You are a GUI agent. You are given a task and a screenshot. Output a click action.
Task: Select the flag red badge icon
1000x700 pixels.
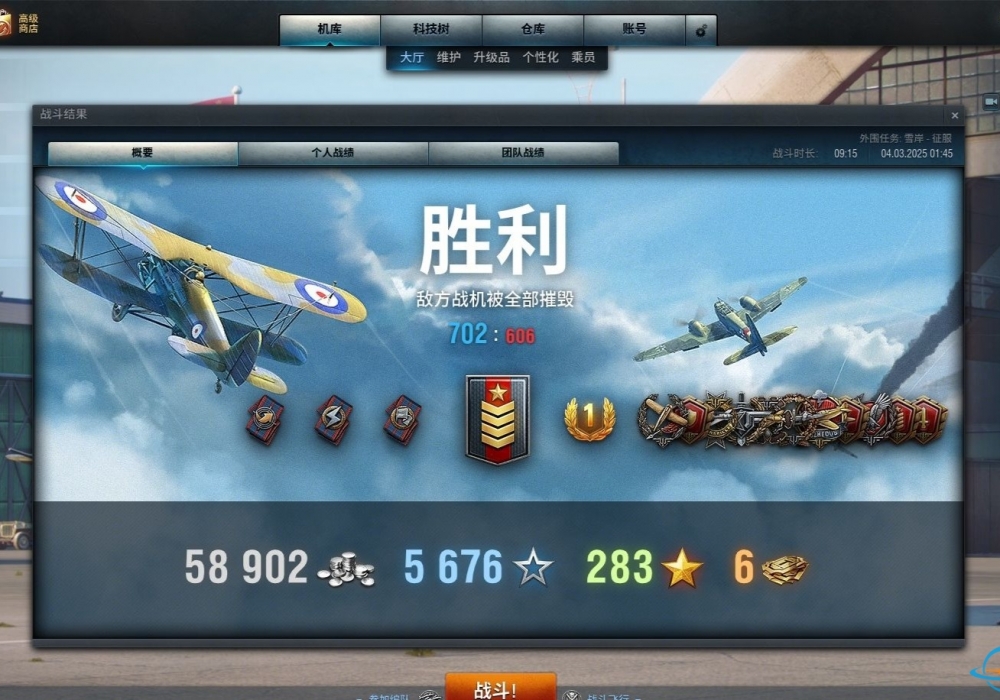pyautogui.click(x=402, y=419)
